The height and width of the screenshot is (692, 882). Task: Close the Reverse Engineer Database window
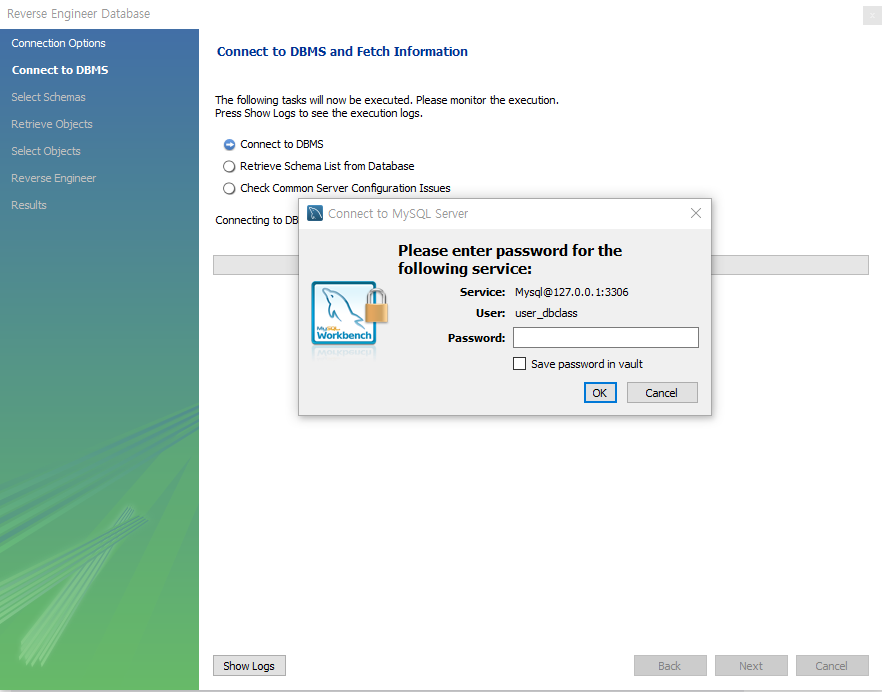(872, 15)
